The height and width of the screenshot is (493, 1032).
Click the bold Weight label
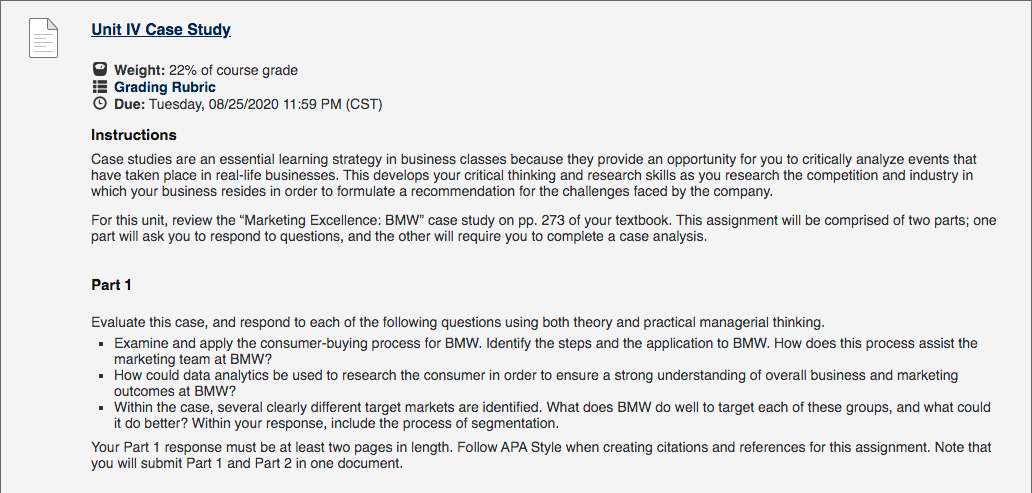point(140,70)
